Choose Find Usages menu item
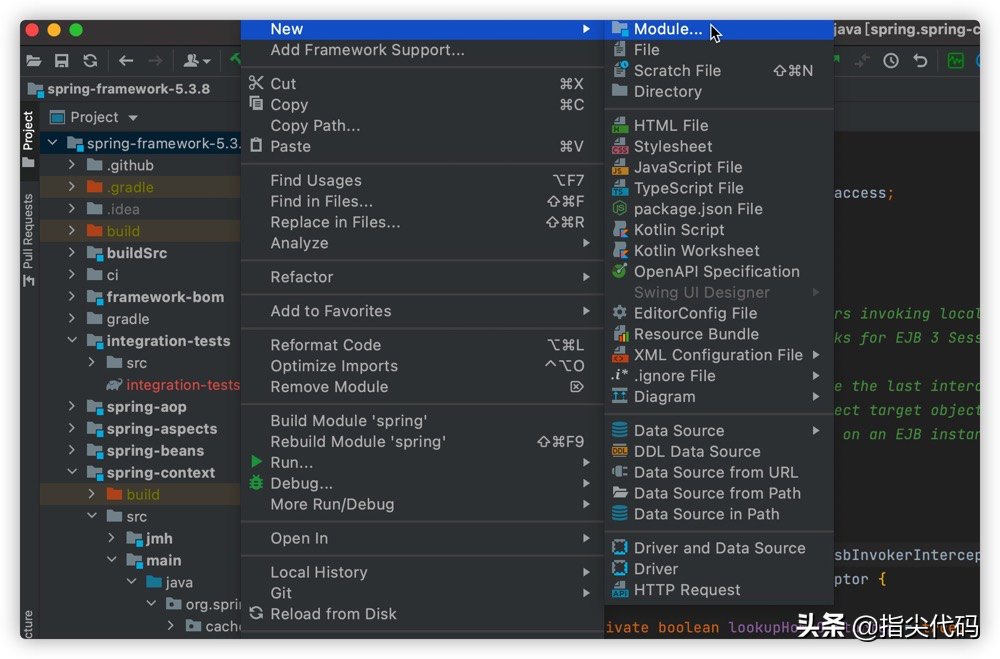1000x659 pixels. [x=422, y=181]
